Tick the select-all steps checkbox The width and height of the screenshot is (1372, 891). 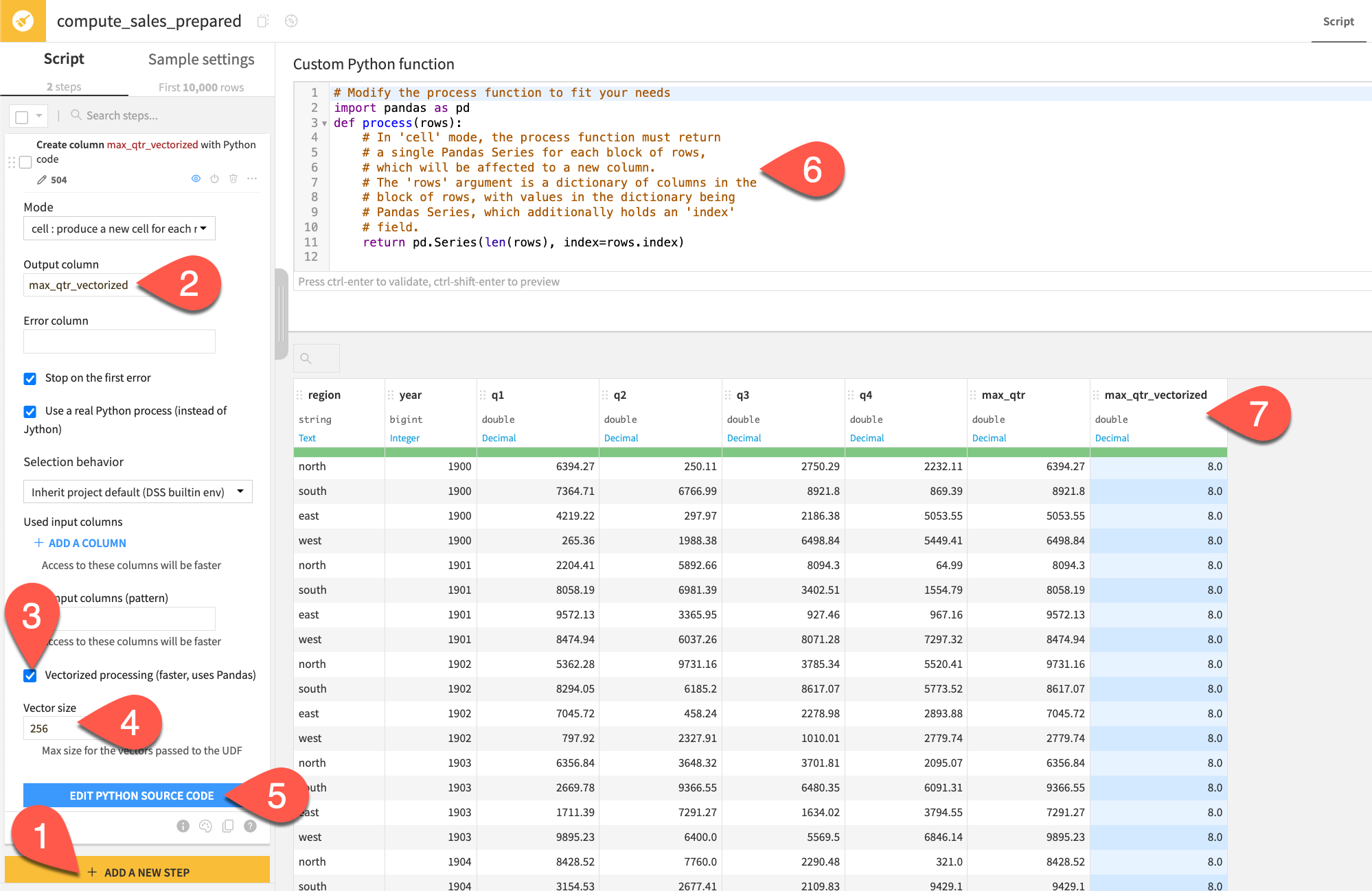pos(22,117)
